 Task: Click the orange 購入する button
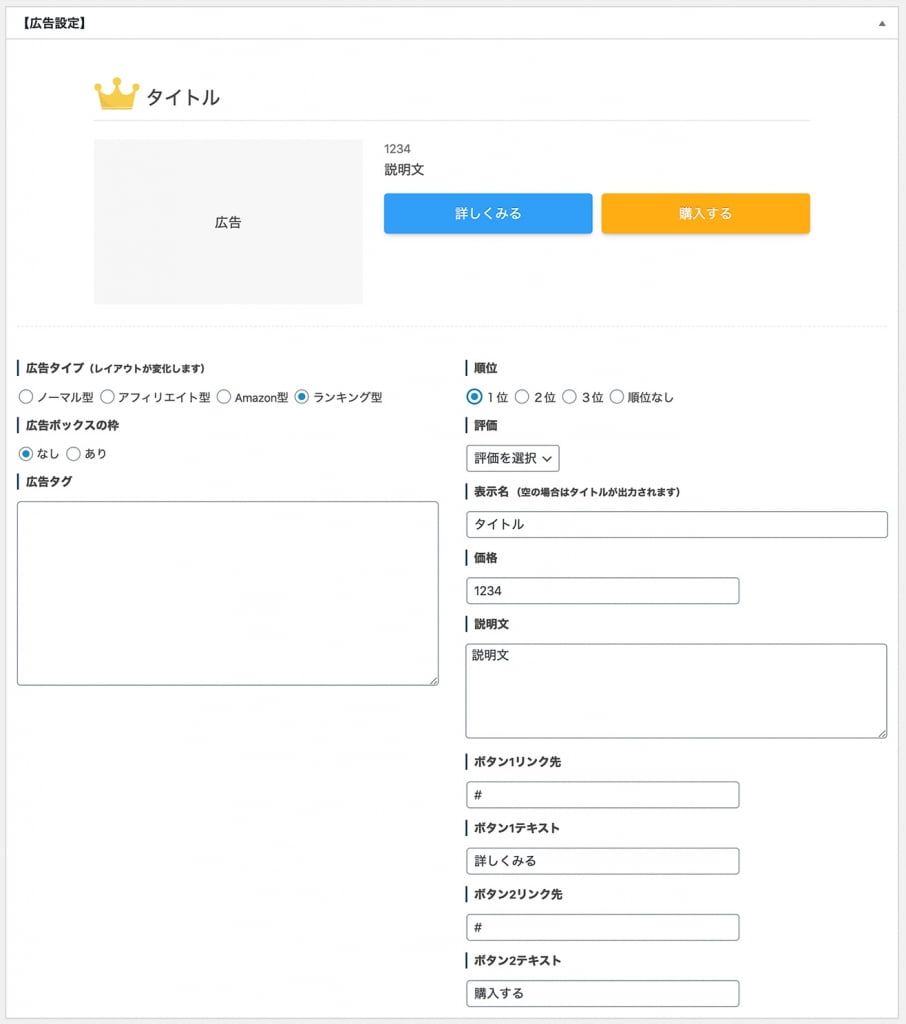click(x=705, y=214)
